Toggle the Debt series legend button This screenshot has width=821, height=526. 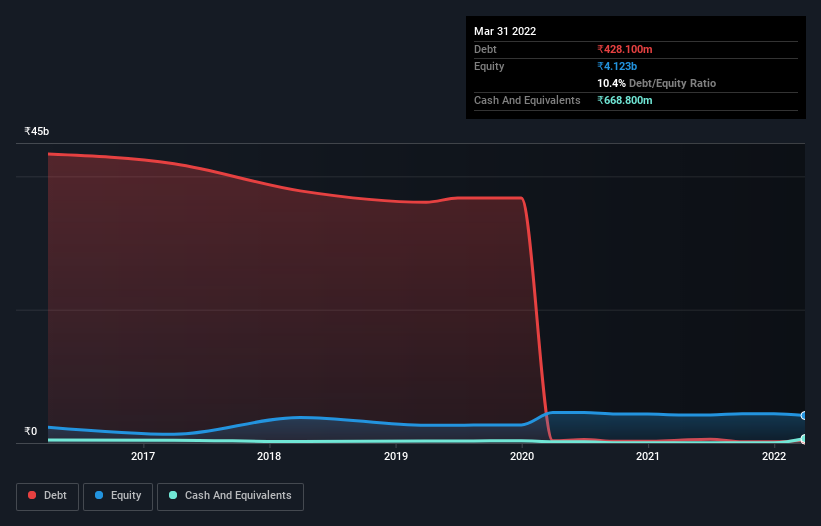[48, 496]
